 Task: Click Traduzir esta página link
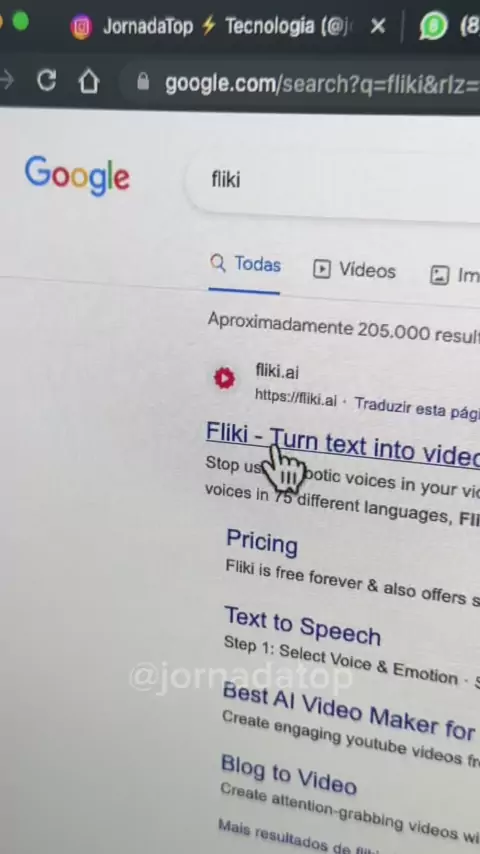[417, 408]
